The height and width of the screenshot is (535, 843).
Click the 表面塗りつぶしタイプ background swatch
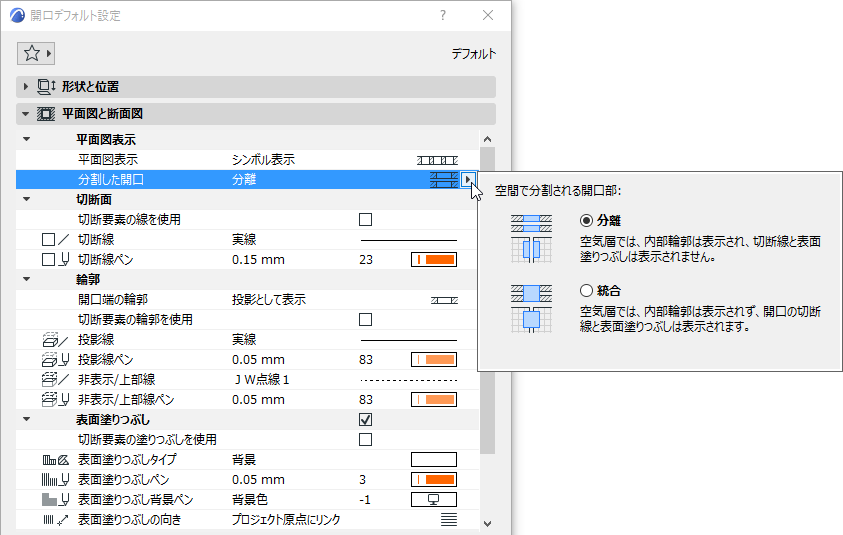click(x=434, y=460)
